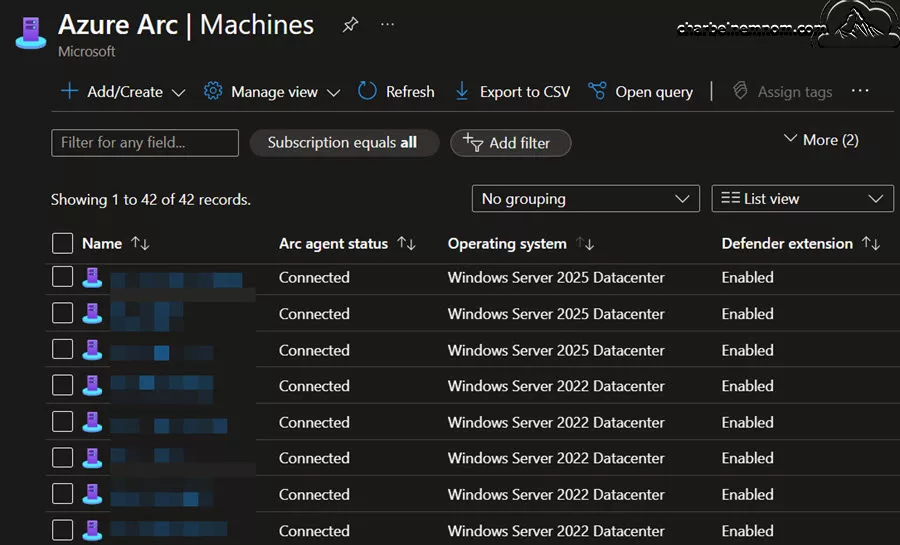Click Showing 1 to 42 records text

150,200
